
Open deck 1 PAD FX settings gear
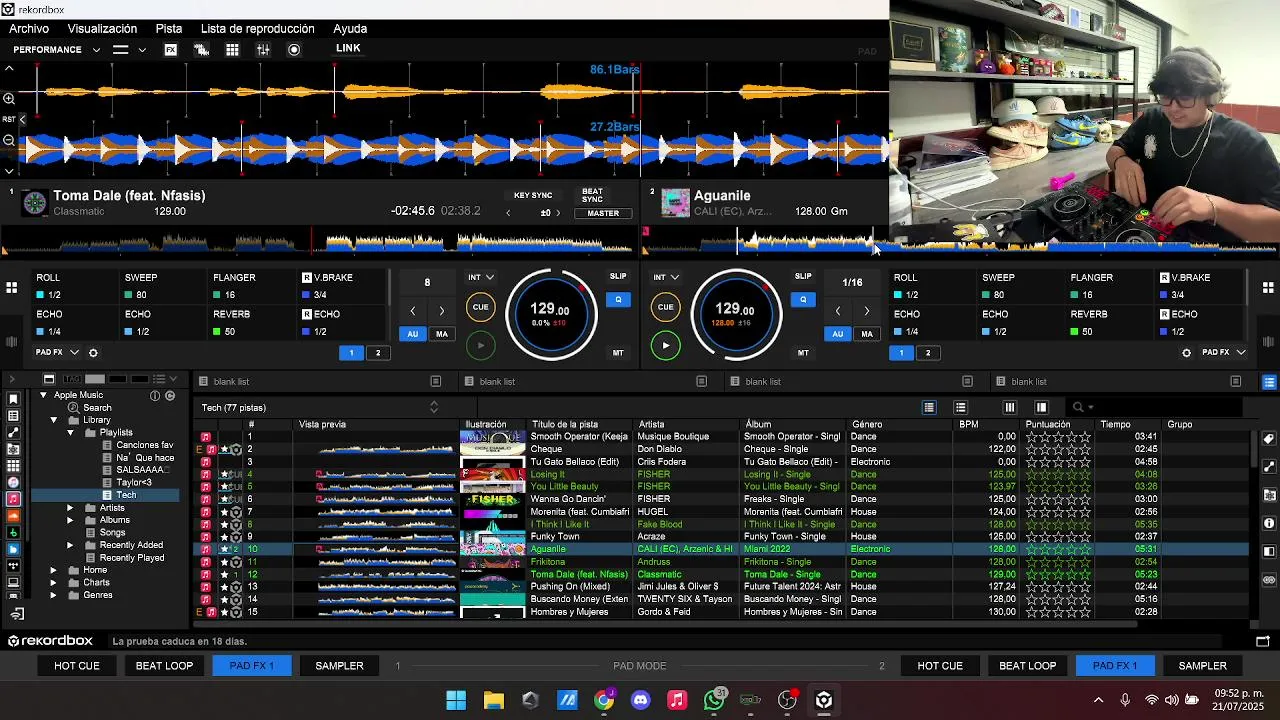pyautogui.click(x=93, y=353)
